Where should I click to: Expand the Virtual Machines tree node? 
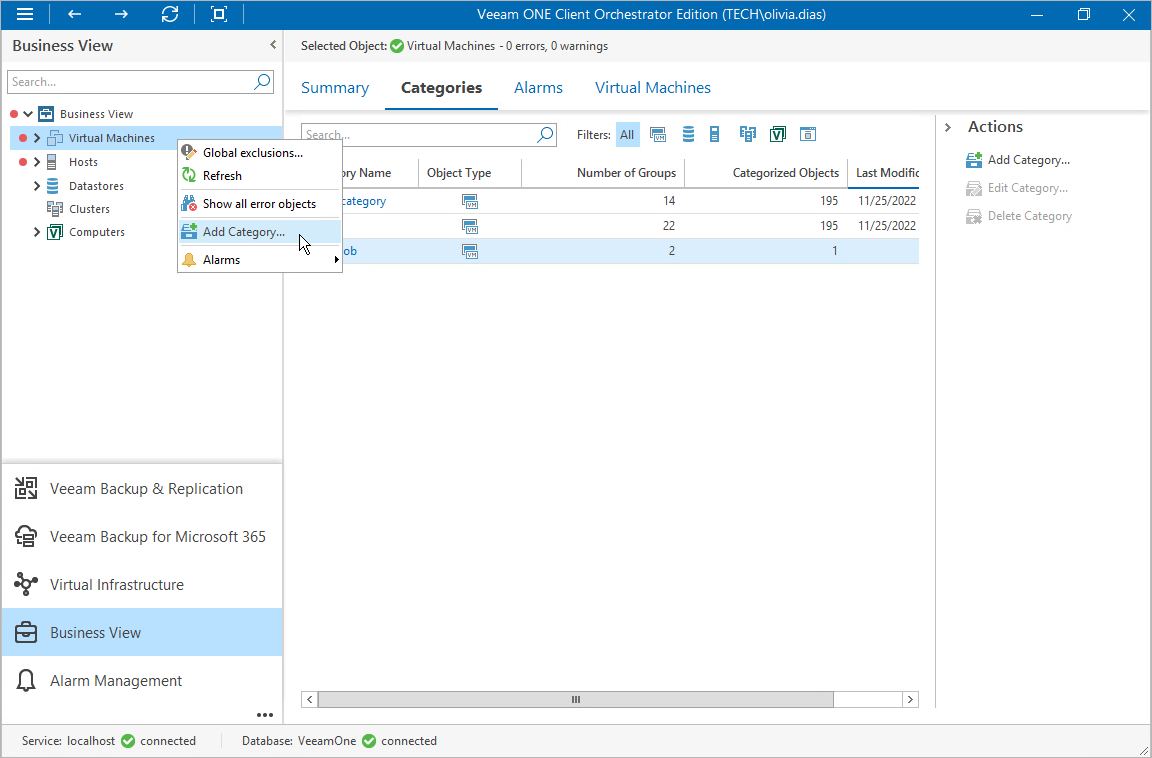pyautogui.click(x=37, y=138)
